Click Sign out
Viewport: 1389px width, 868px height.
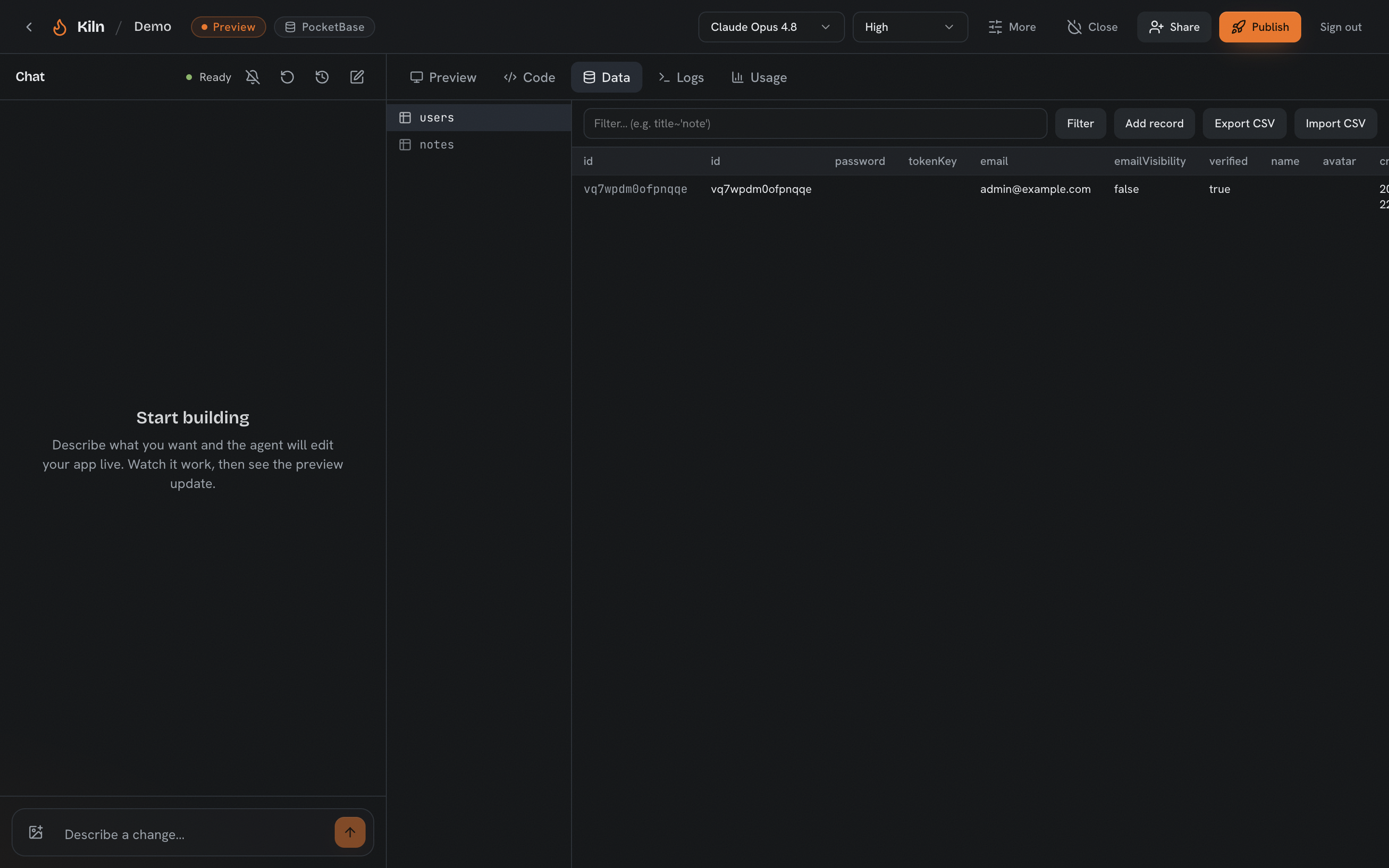(x=1340, y=27)
